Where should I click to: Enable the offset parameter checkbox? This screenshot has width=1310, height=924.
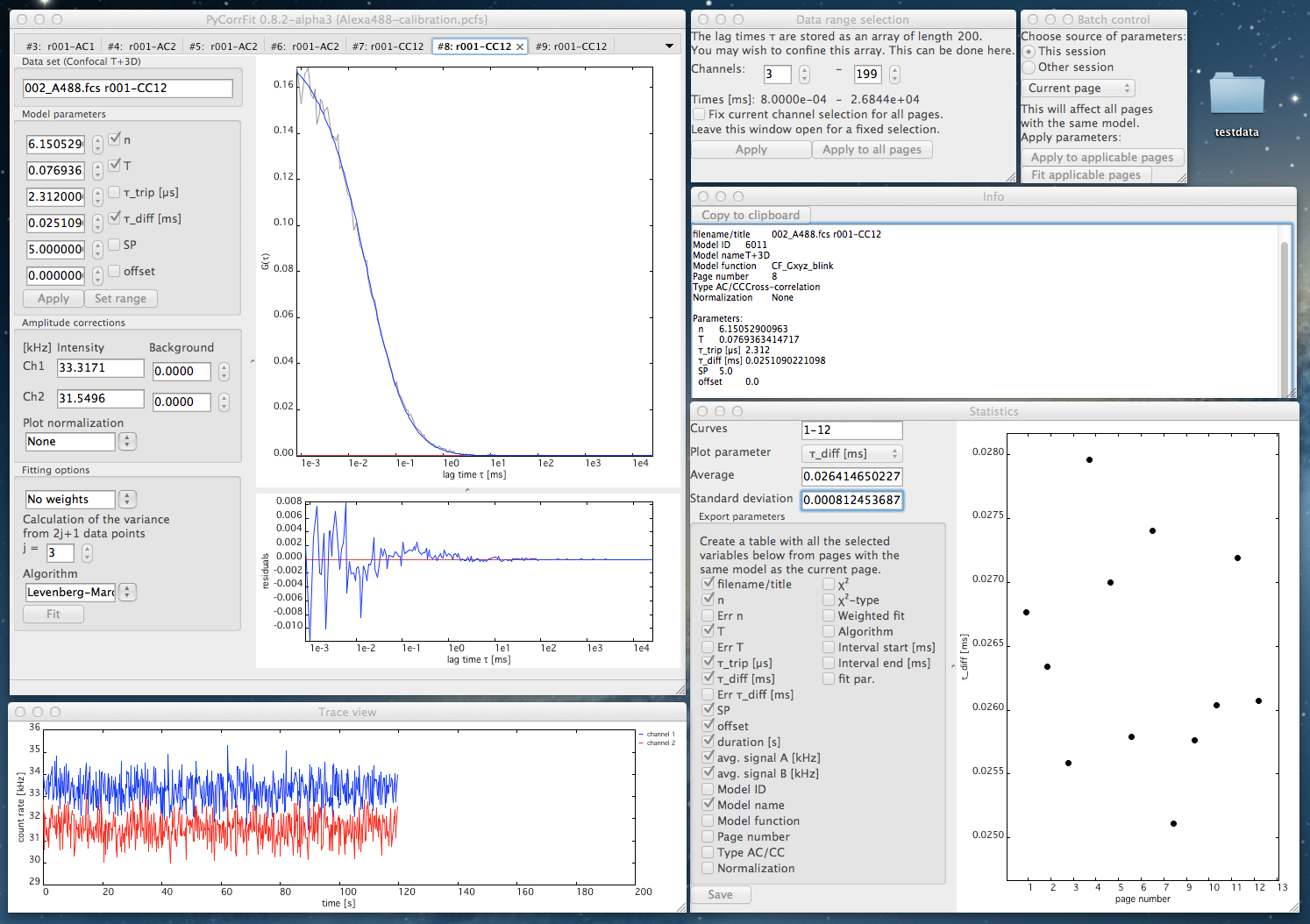pyautogui.click(x=114, y=271)
